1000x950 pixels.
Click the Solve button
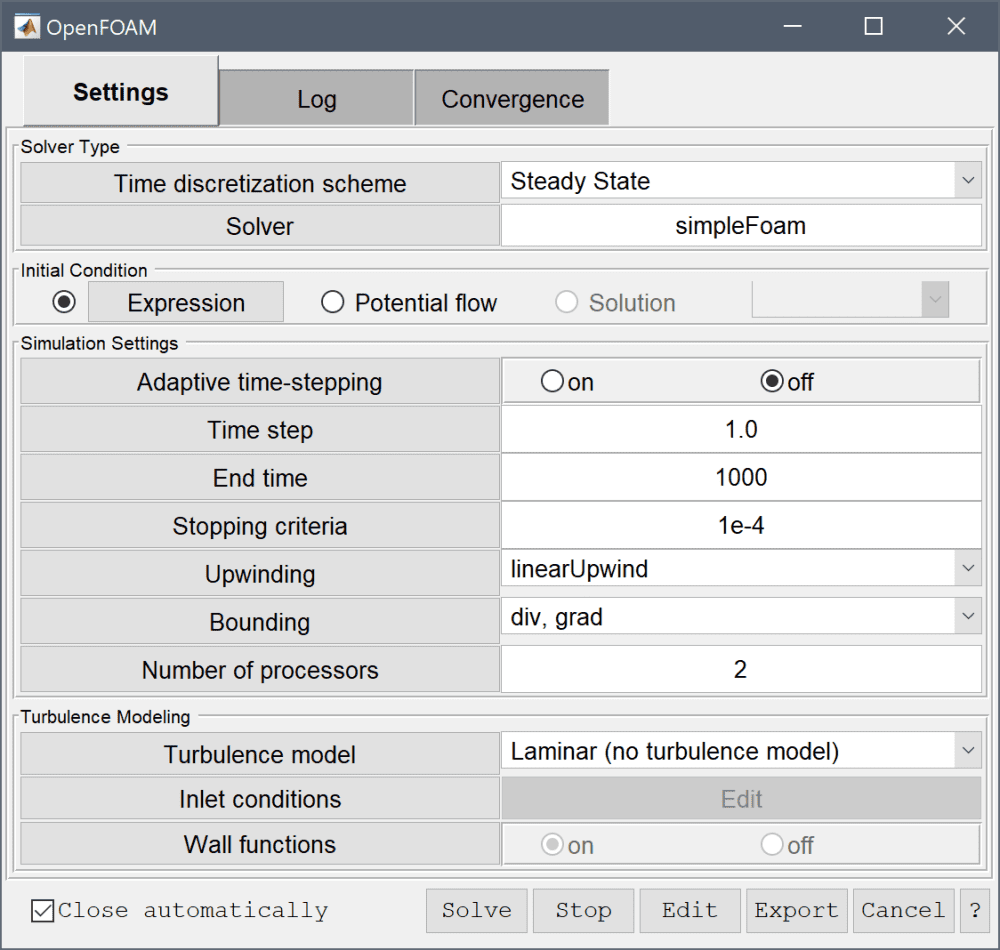point(477,910)
